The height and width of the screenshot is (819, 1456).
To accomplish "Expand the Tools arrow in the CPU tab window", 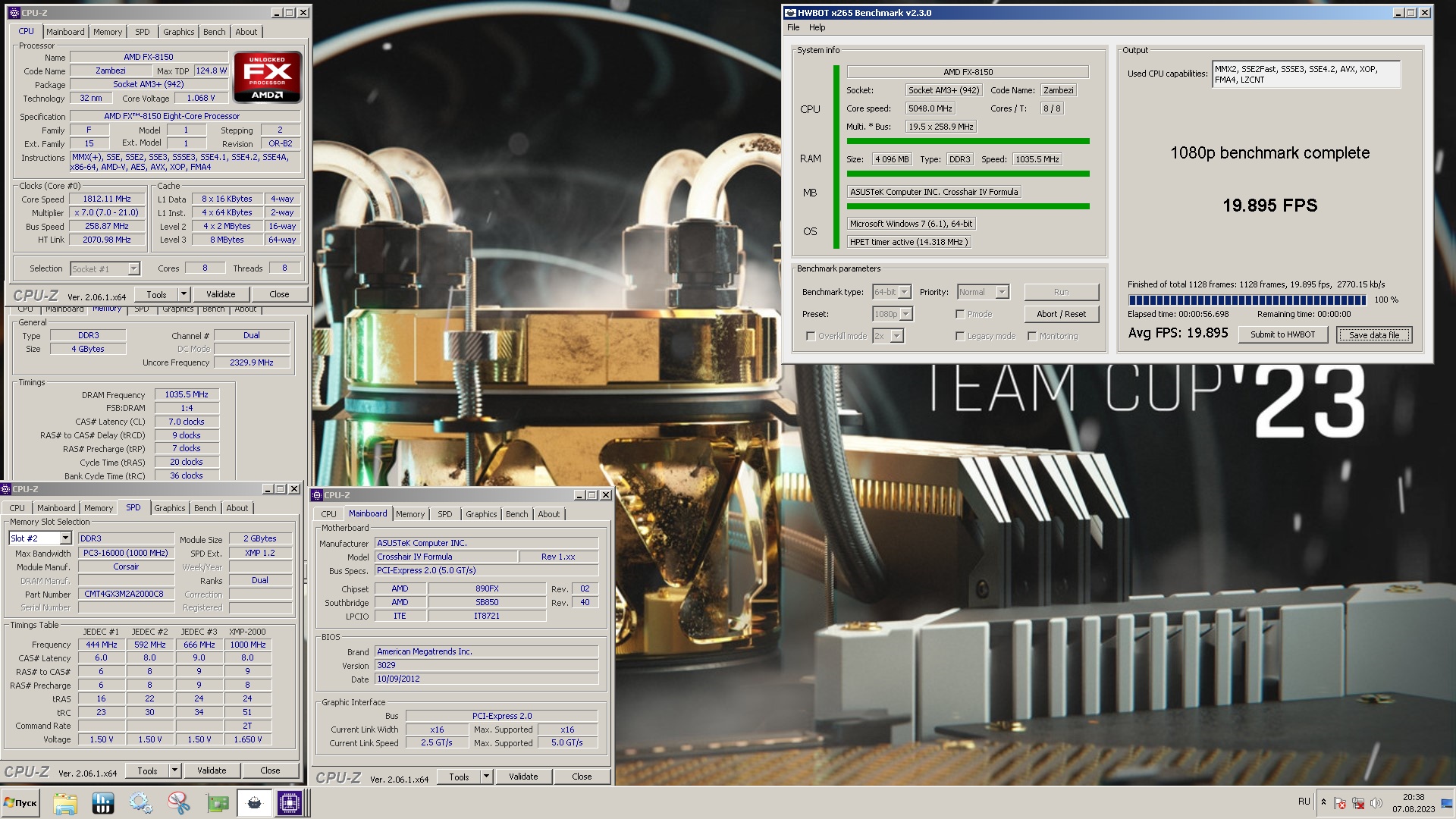I will [183, 294].
